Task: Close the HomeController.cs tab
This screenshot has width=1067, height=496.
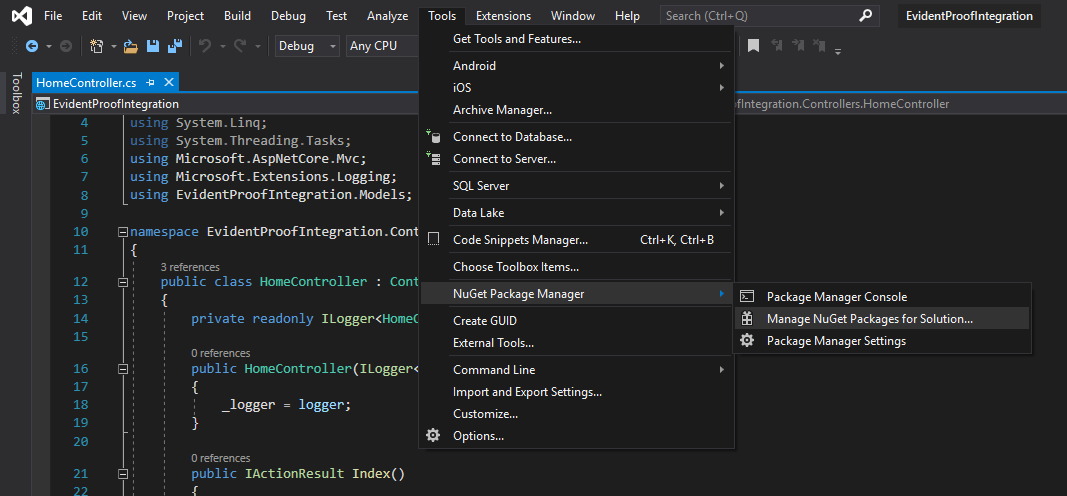Action: pyautogui.click(x=169, y=82)
